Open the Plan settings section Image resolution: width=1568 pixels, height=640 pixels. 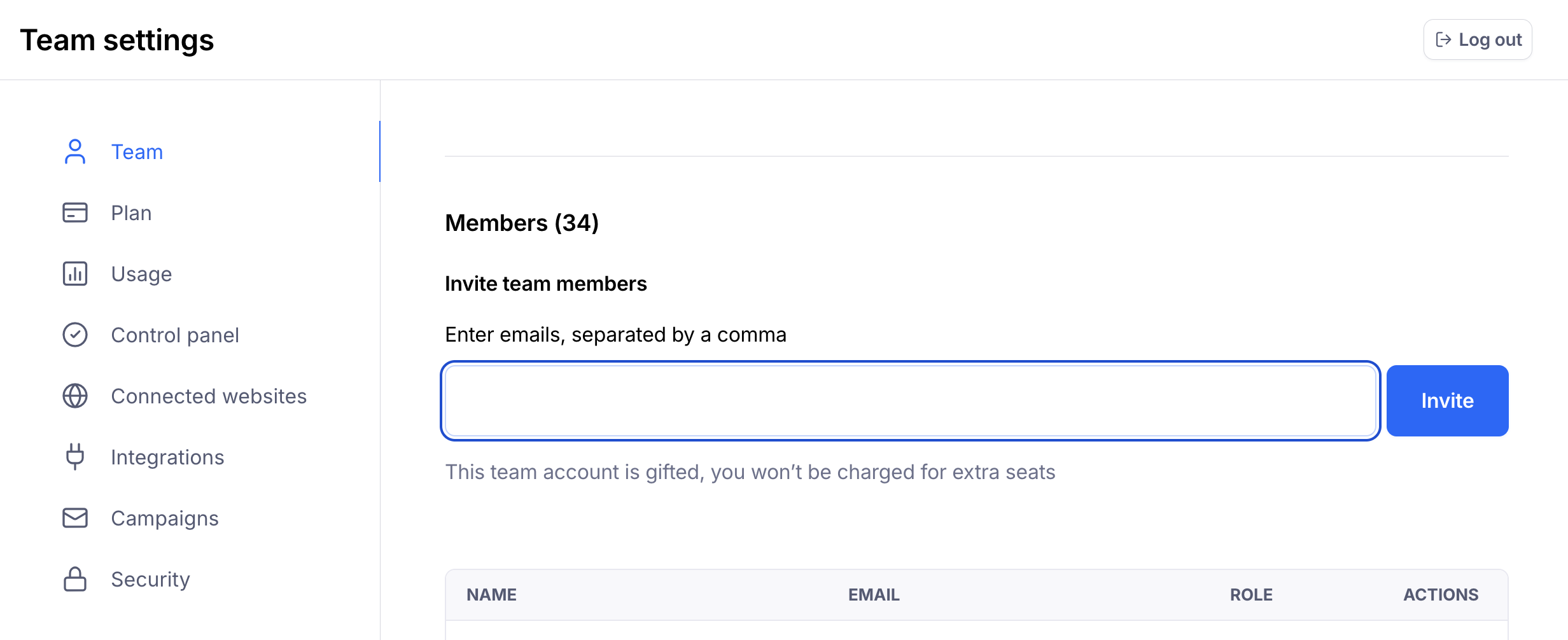[131, 213]
